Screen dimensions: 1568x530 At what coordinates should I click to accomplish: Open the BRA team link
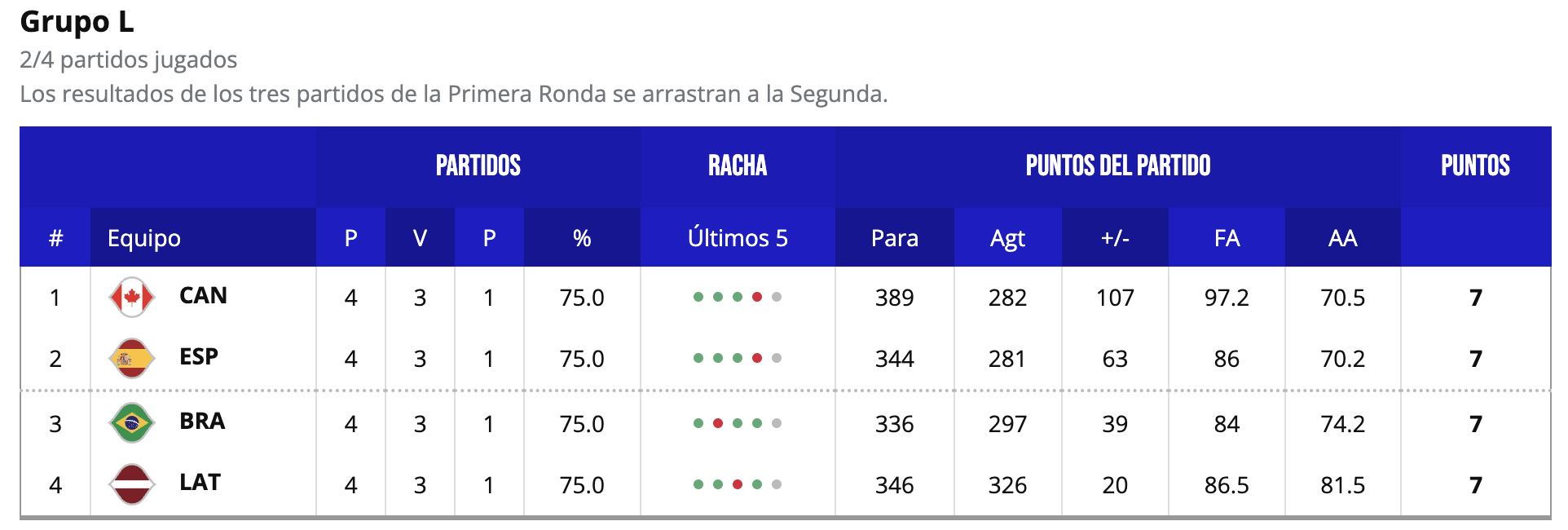[202, 422]
